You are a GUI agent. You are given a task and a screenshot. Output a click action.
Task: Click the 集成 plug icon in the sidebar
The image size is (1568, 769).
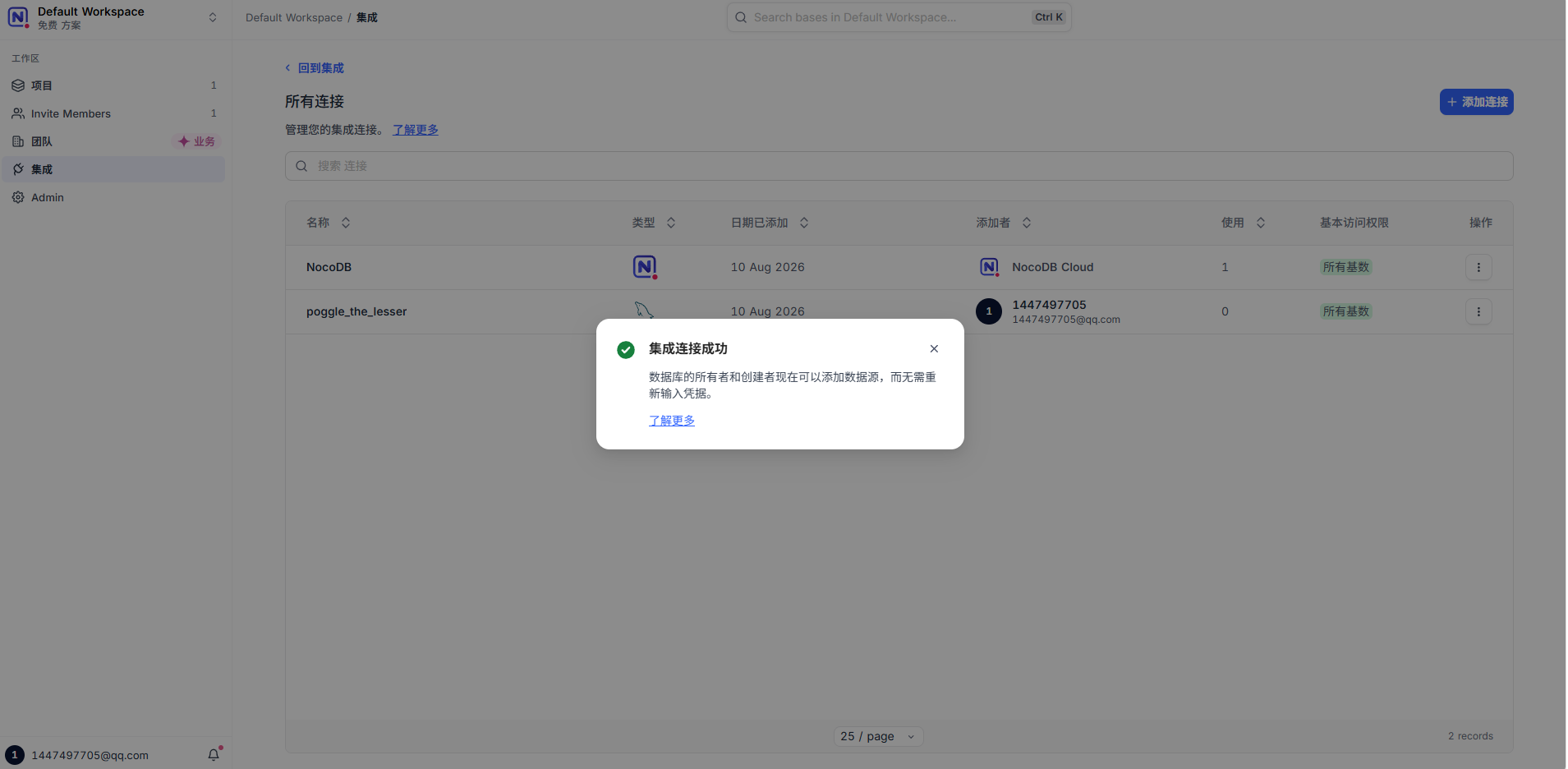18,169
